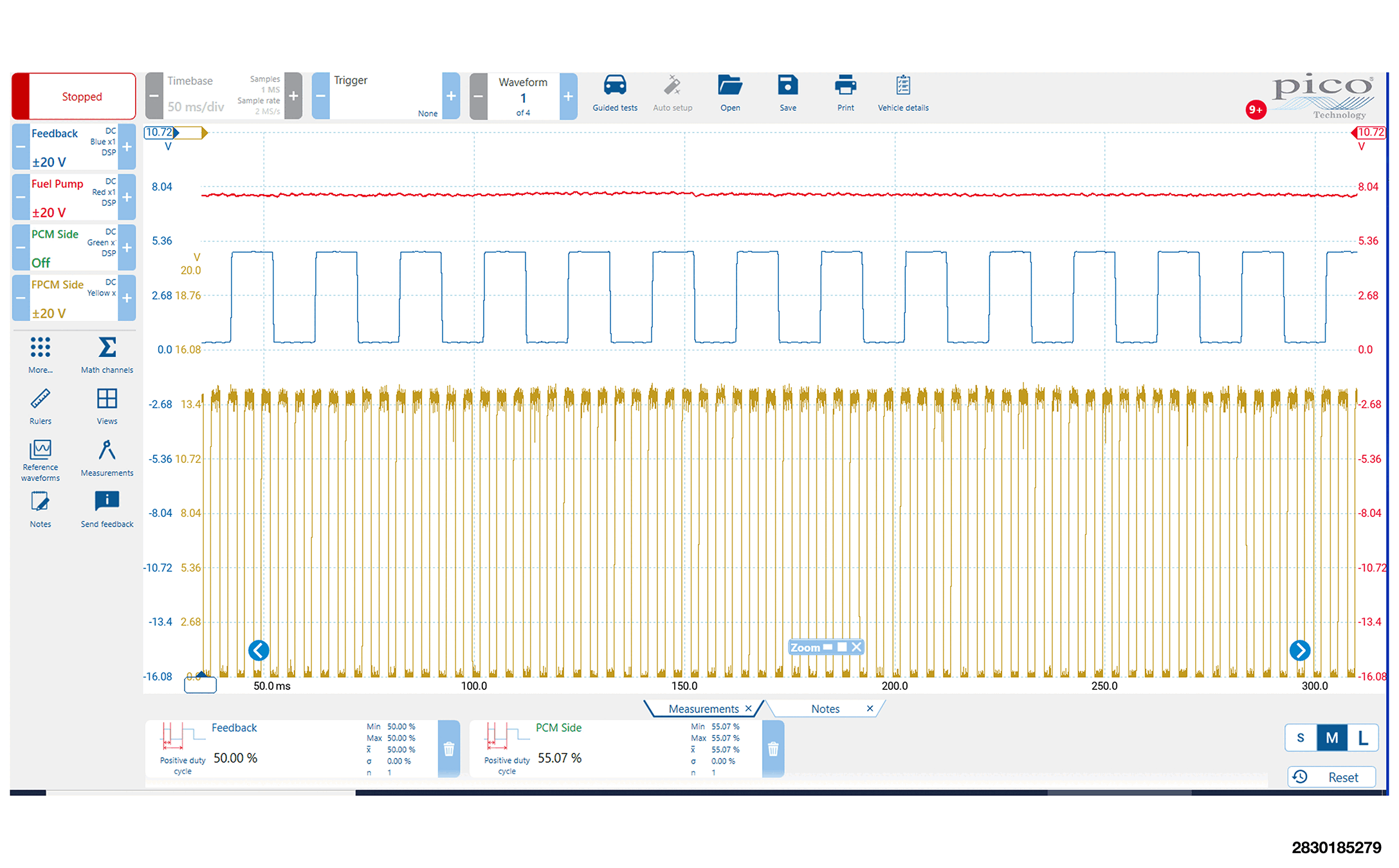Screen dimensions: 1399x868
Task: Select the L size option
Action: point(1362,737)
